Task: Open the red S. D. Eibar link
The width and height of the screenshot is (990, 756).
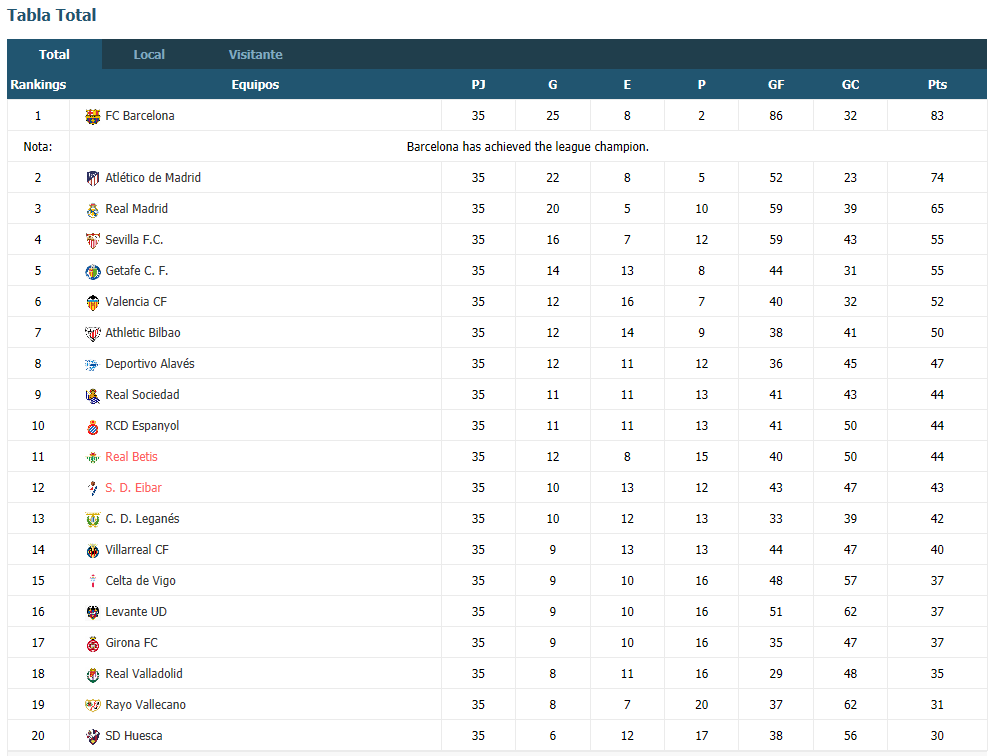Action: (133, 487)
